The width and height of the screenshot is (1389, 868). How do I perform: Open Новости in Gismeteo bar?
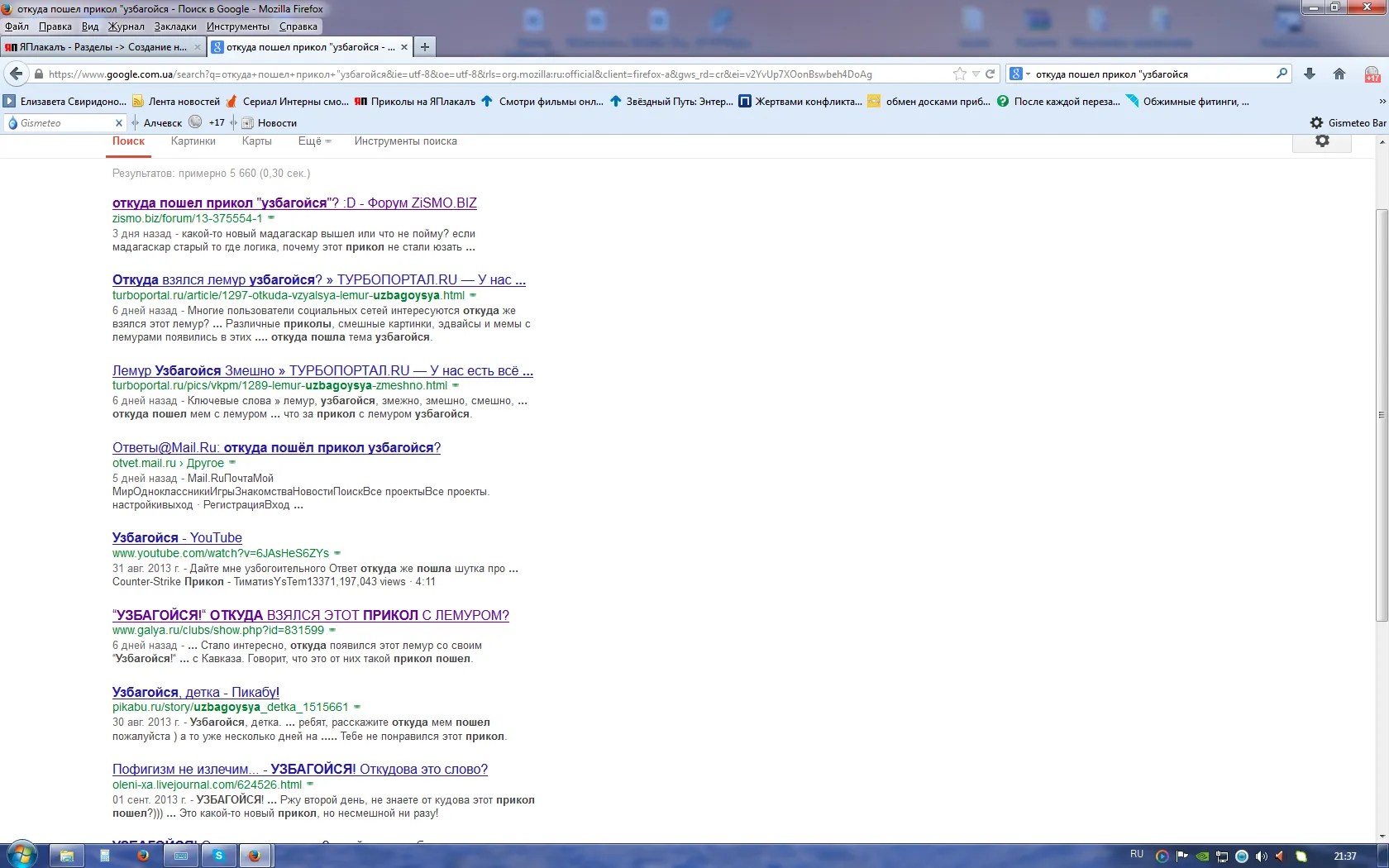coord(270,122)
